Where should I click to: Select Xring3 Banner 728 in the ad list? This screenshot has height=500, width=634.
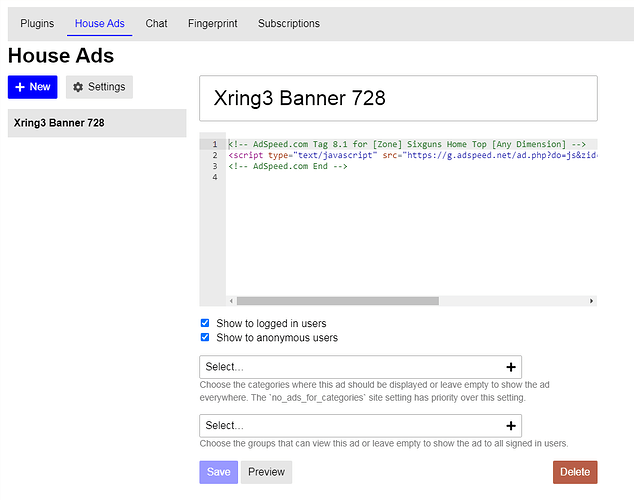(x=97, y=123)
